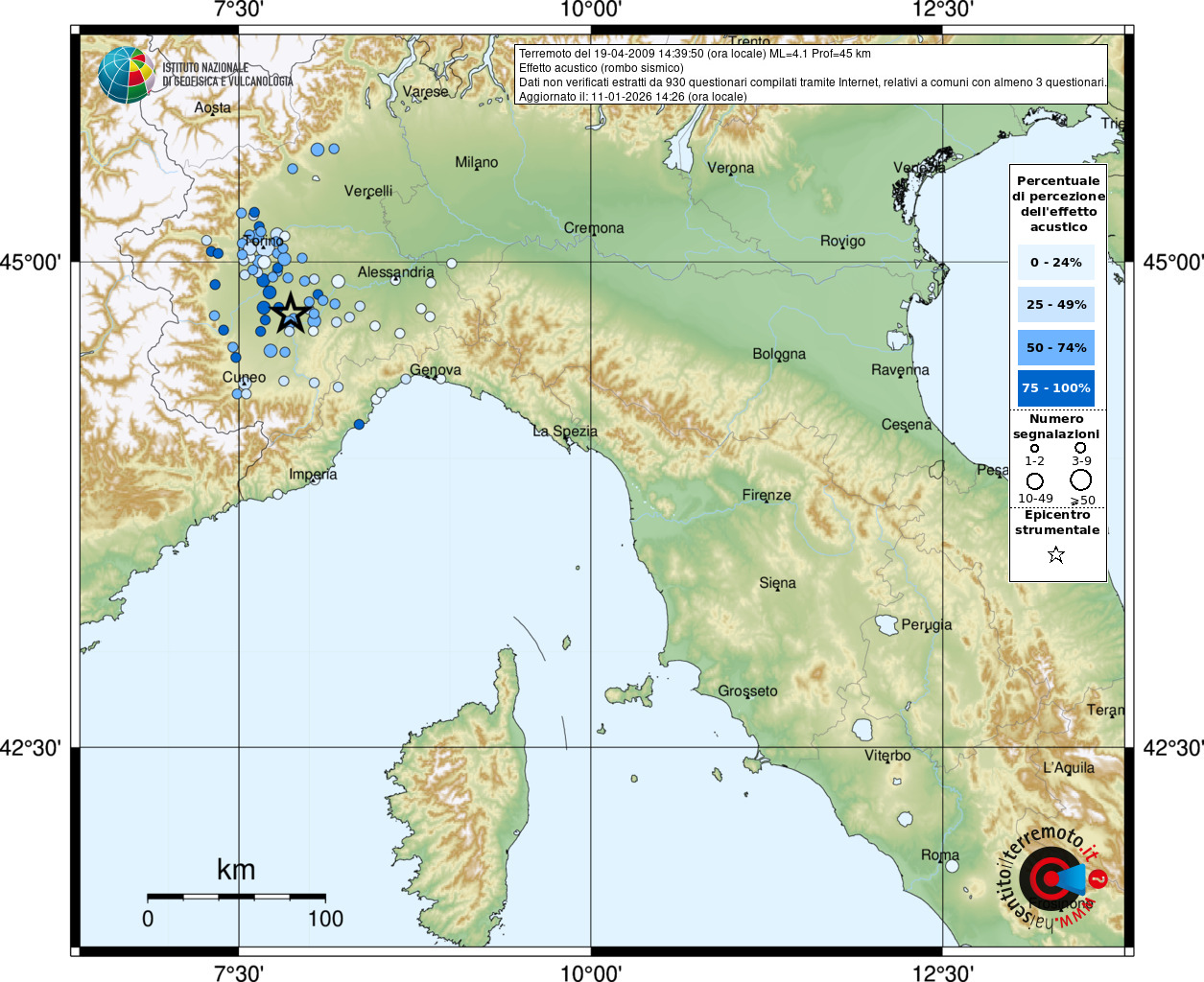Click the right 42°30' latitude label

pos(1172,748)
